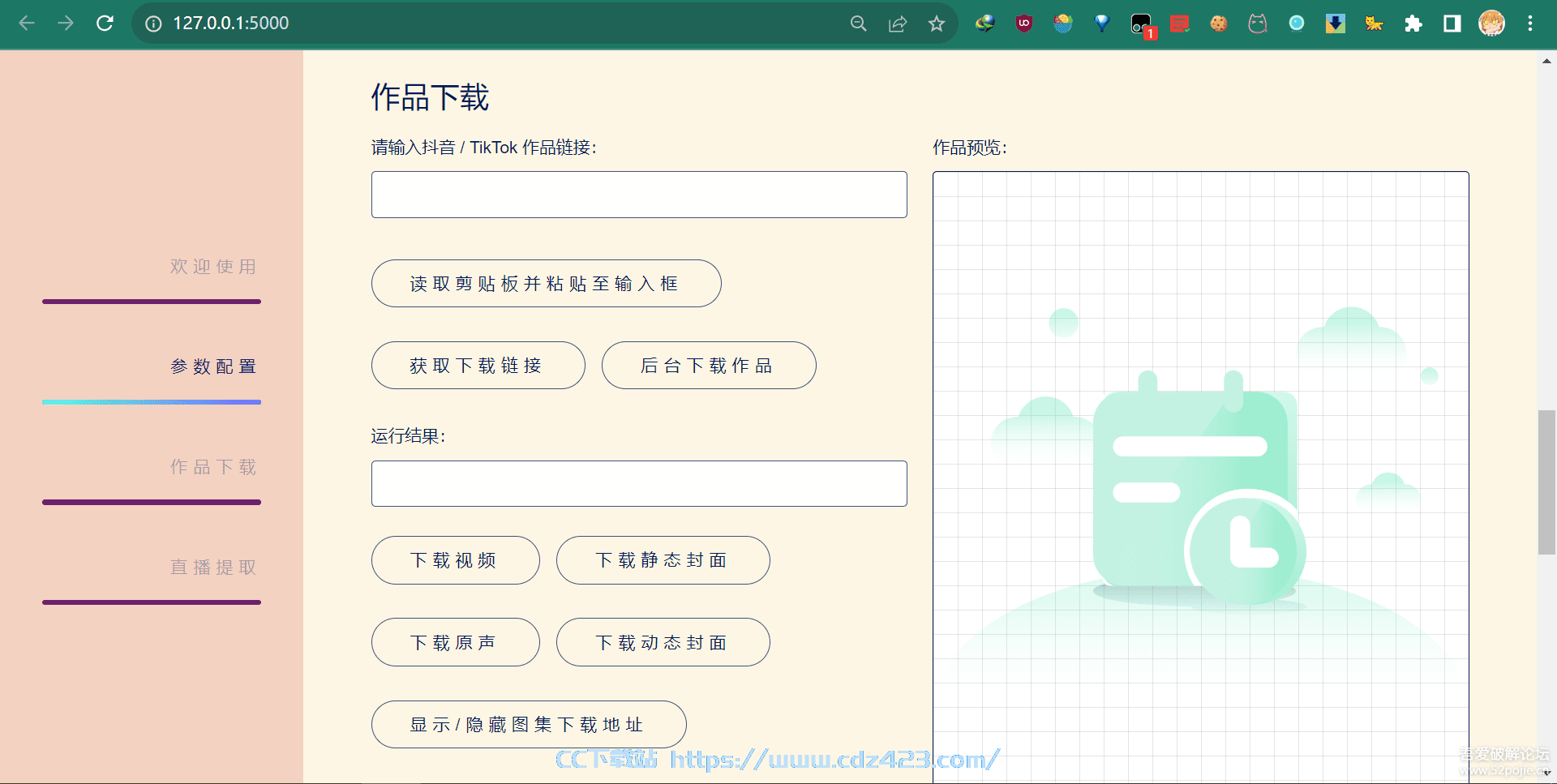1557x784 pixels.
Task: Switch to the 参数配置 sidebar section
Action: point(213,366)
